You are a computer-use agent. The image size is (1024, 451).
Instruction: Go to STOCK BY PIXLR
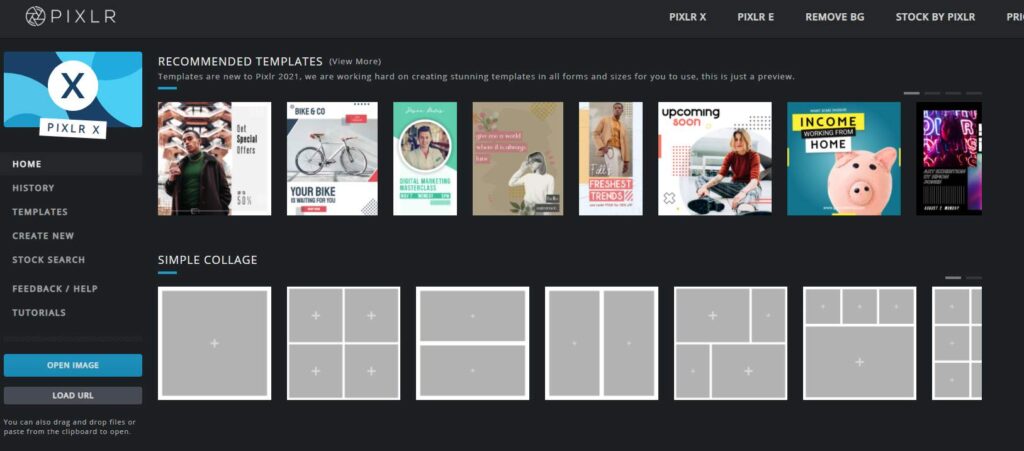pyautogui.click(x=935, y=17)
